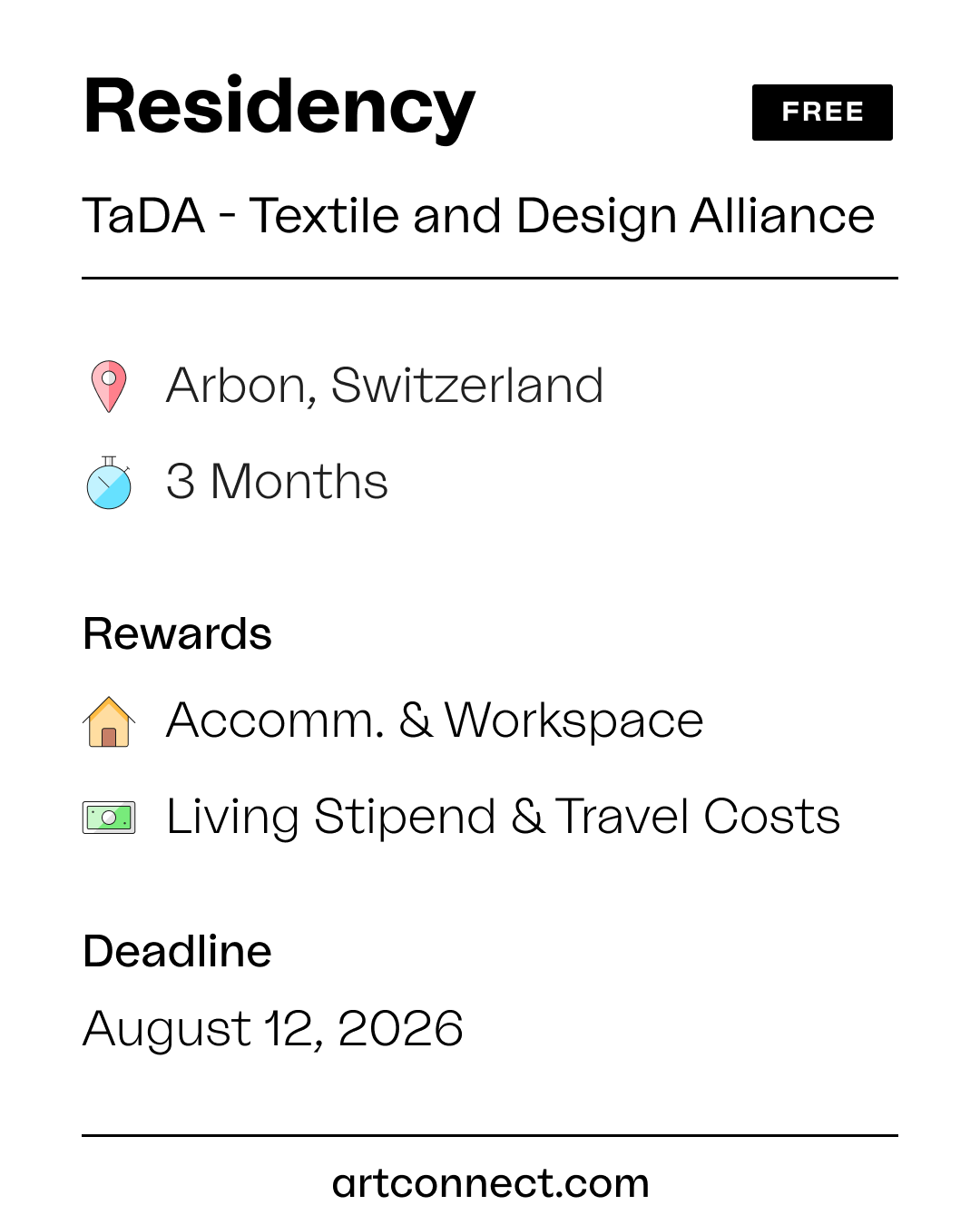Click the house accommodation icon
Screen dimensions: 980x1225
pos(109,721)
